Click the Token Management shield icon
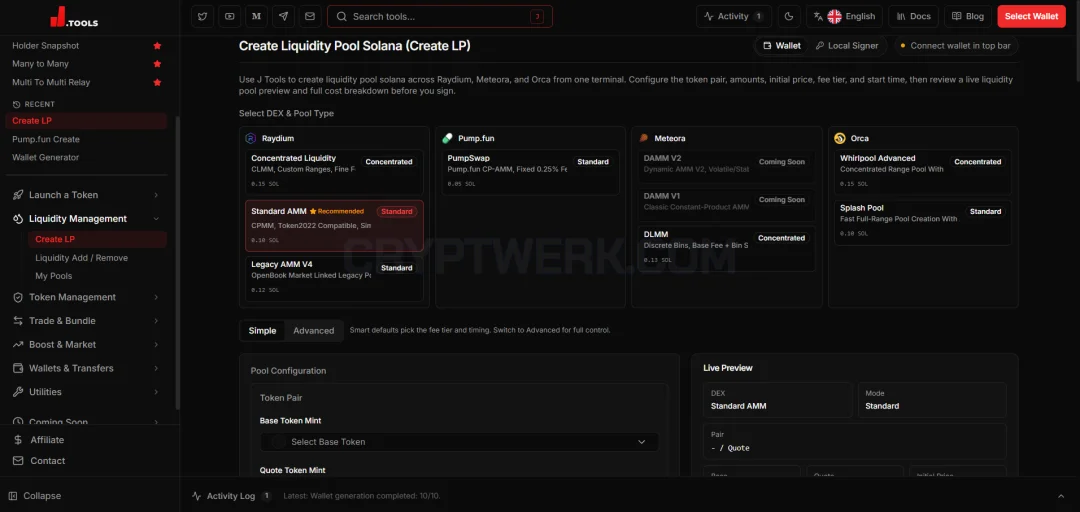The width and height of the screenshot is (1080, 512). 18,297
